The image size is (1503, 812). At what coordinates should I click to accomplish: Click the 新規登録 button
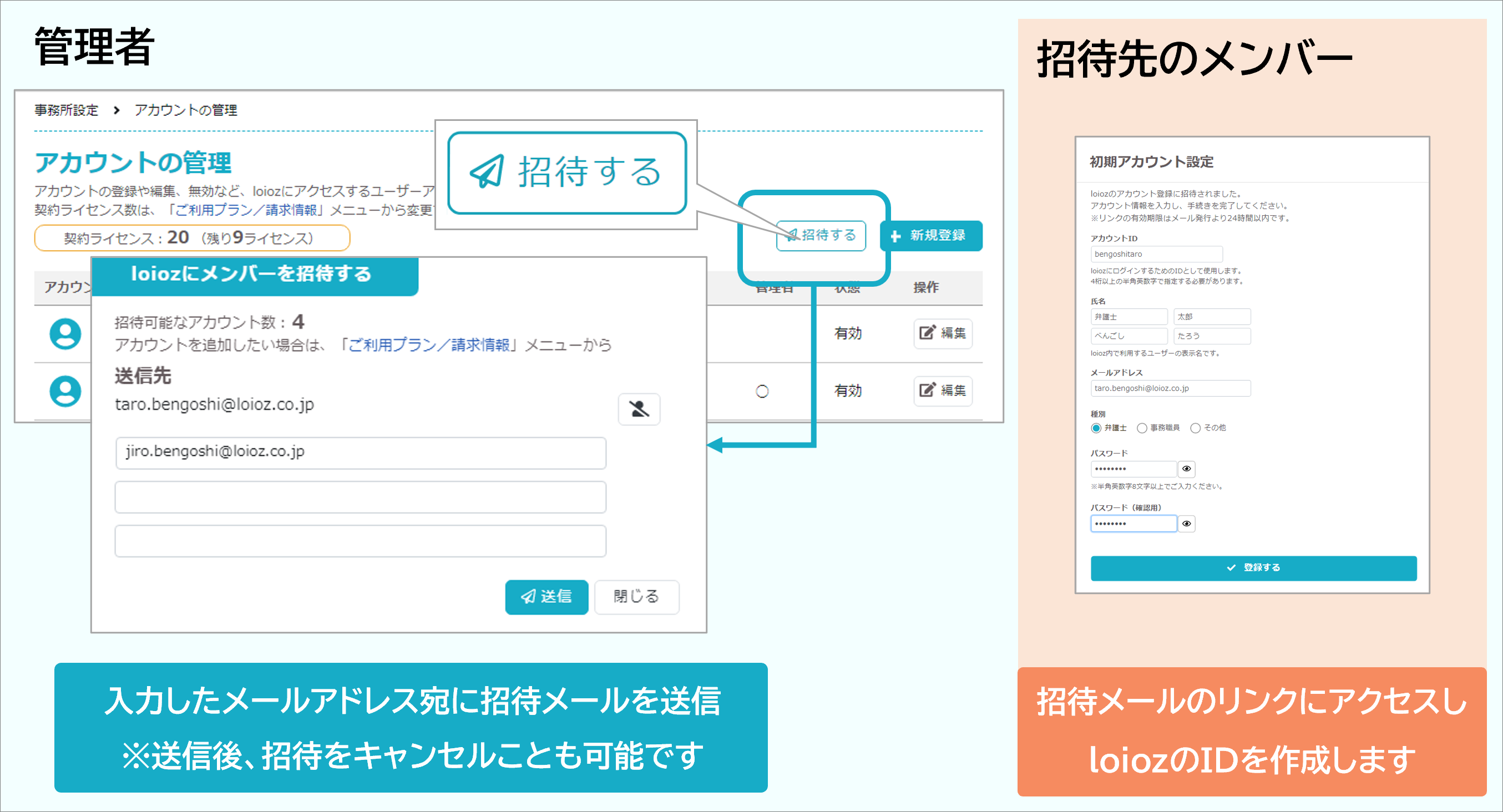931,236
